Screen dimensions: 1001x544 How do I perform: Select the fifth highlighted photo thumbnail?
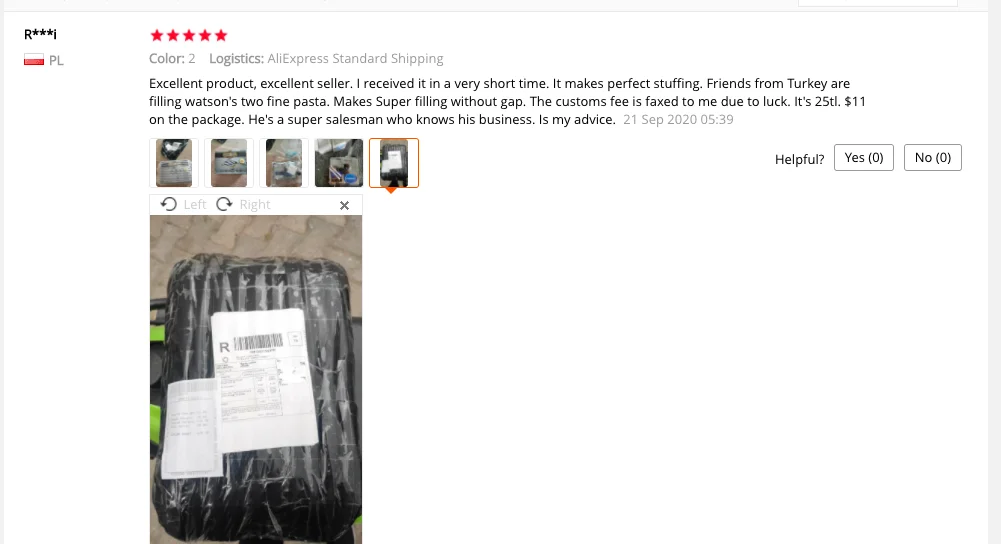[x=394, y=163]
